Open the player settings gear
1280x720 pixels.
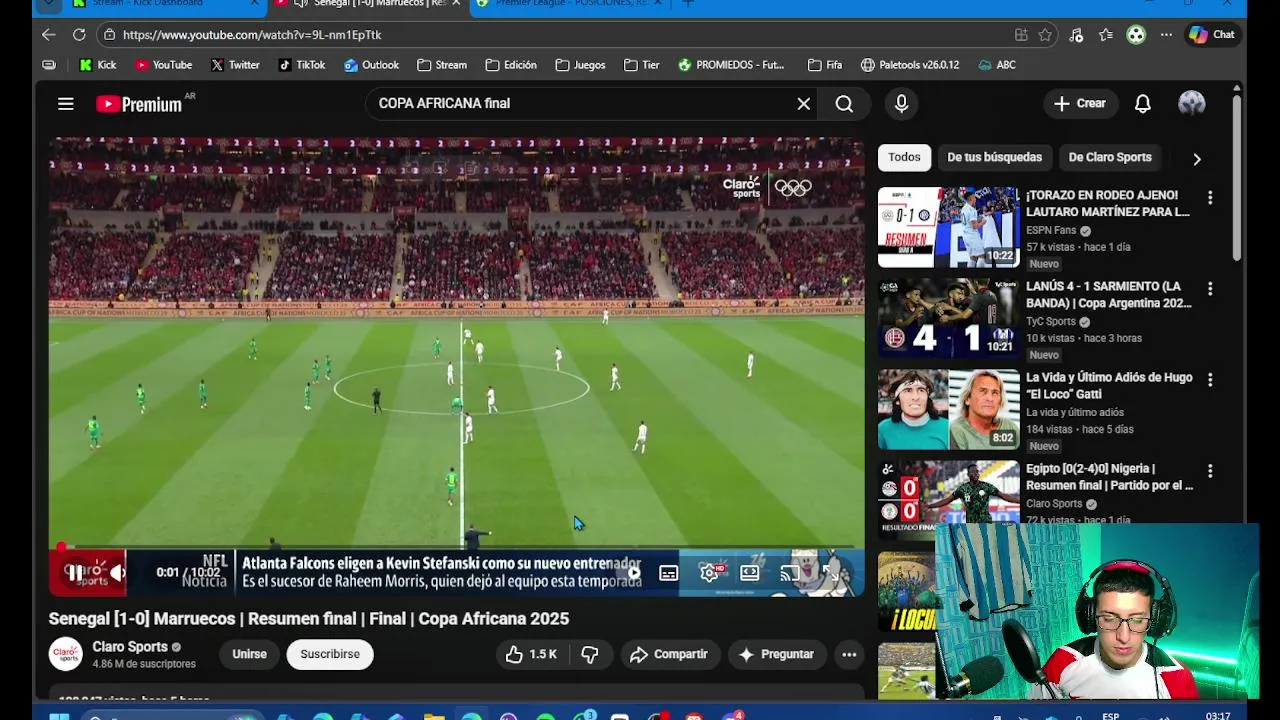click(x=710, y=573)
